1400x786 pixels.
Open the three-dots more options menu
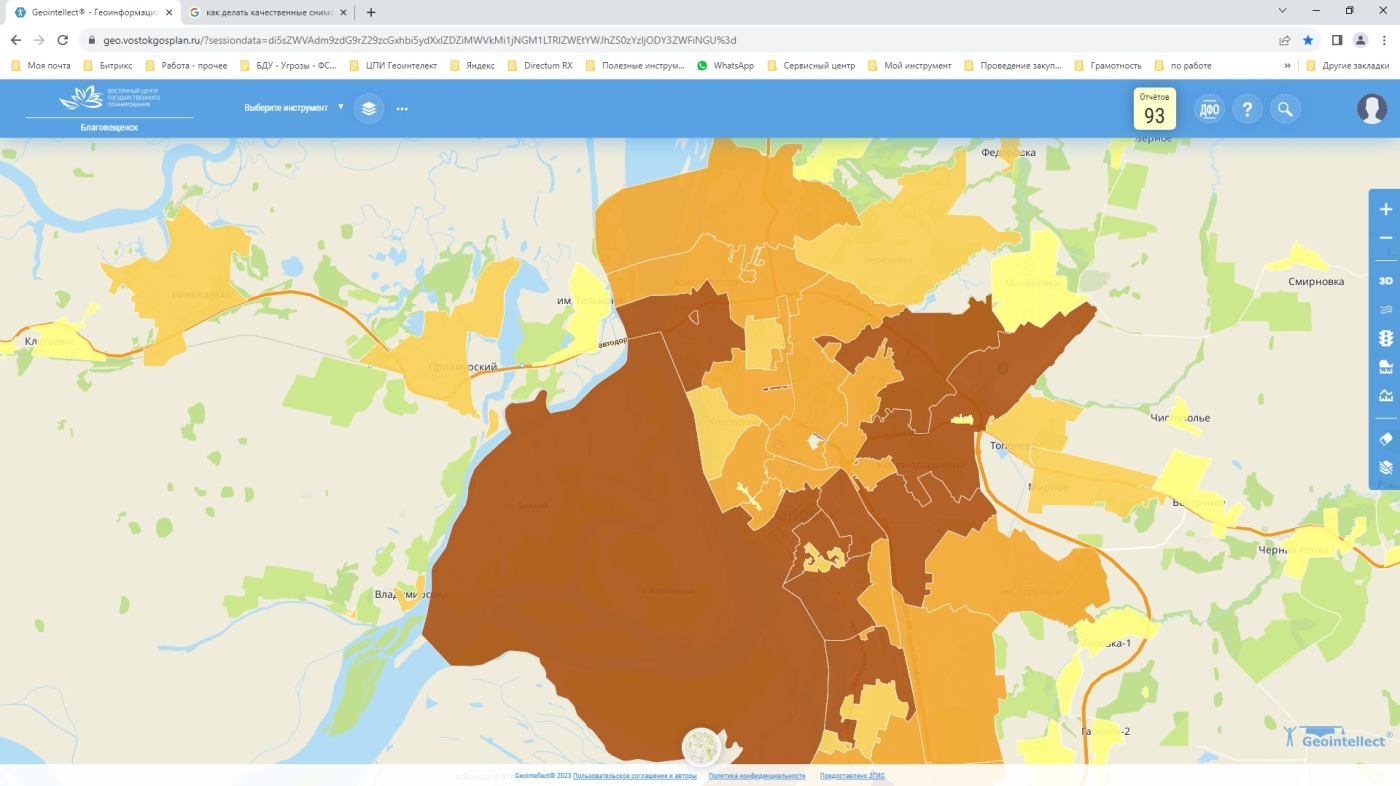(402, 108)
